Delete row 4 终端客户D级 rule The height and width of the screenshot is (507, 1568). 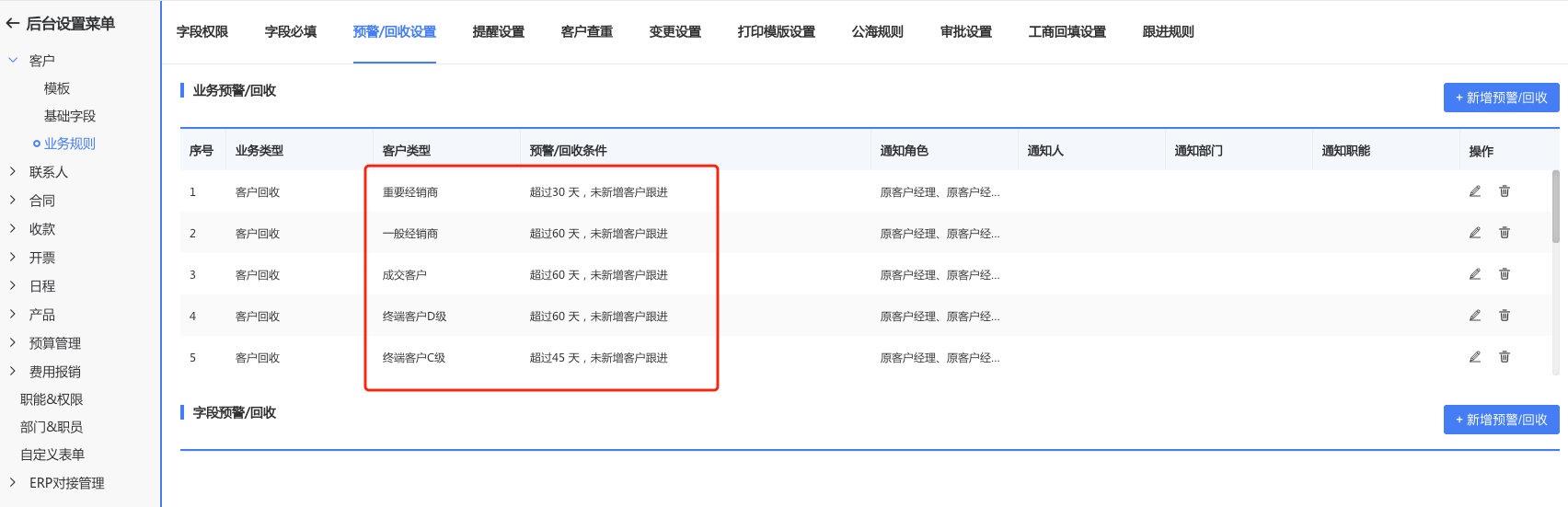click(1505, 316)
